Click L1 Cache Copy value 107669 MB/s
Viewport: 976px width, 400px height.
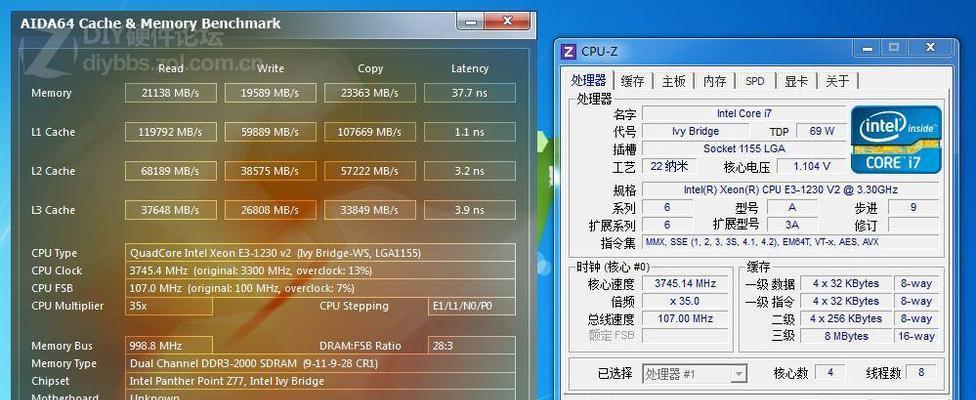(370, 132)
